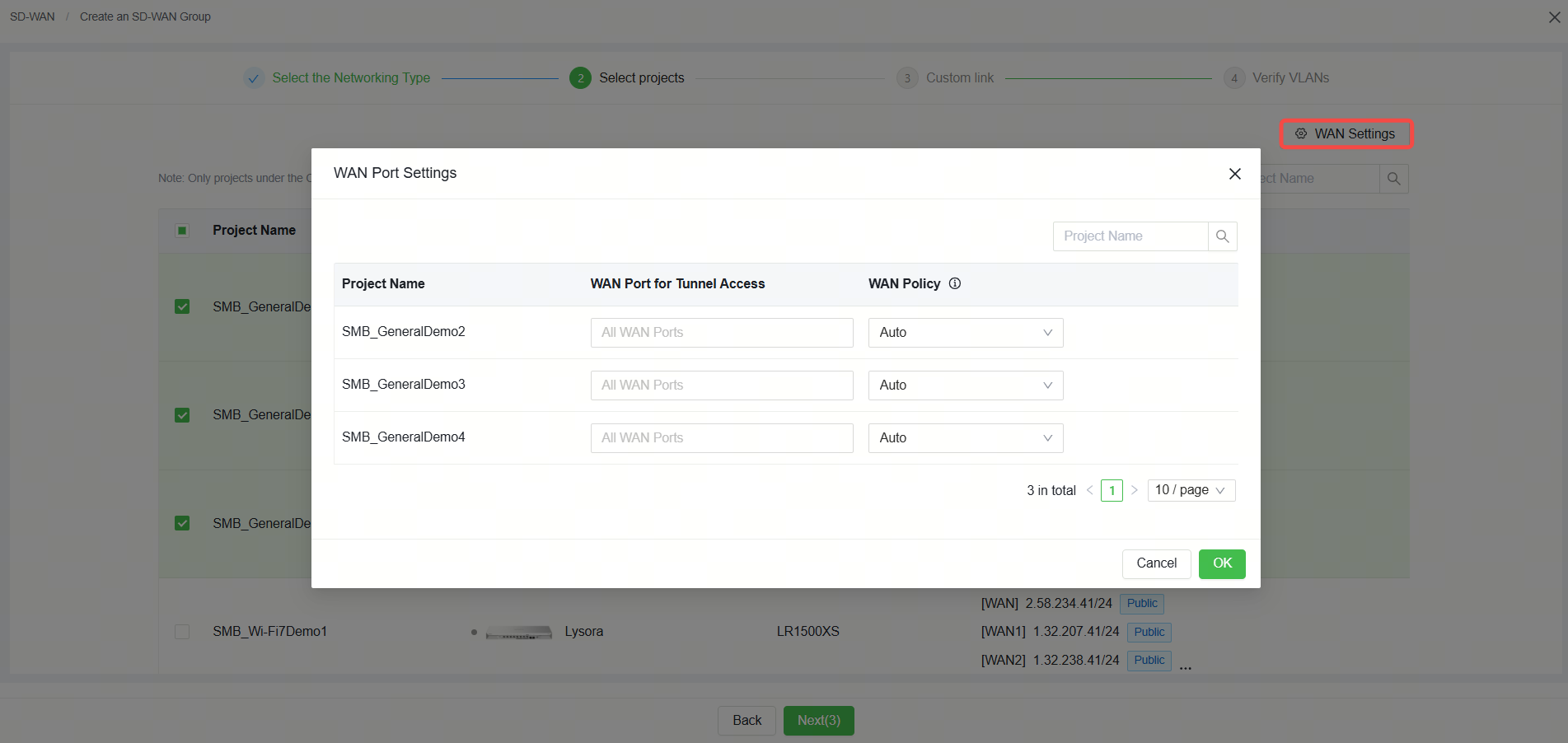Click the WAN Port for Tunnel Access header

click(x=677, y=284)
